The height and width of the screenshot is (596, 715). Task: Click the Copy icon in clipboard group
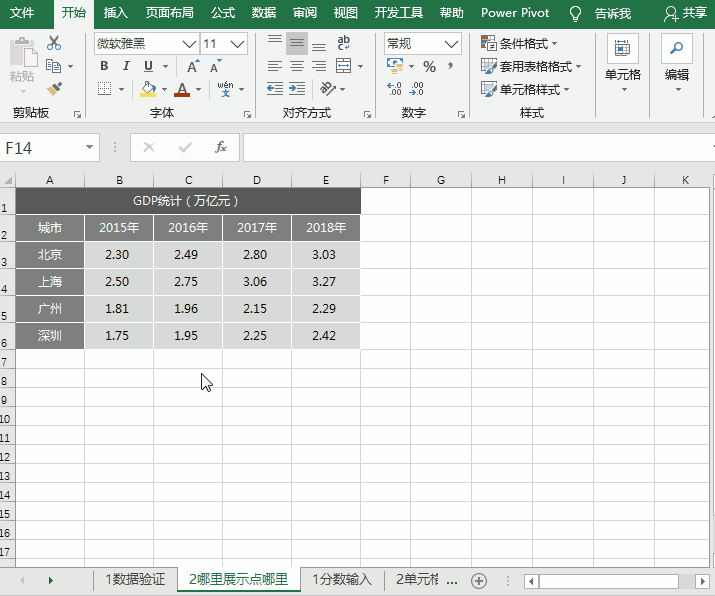pyautogui.click(x=54, y=66)
